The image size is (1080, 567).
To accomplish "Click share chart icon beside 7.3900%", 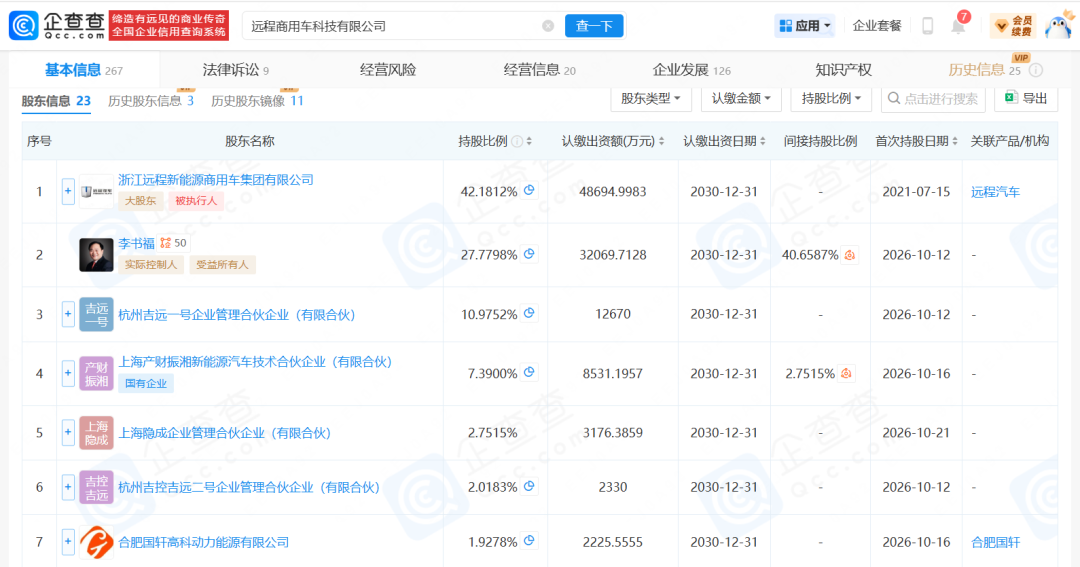I will pos(529,373).
